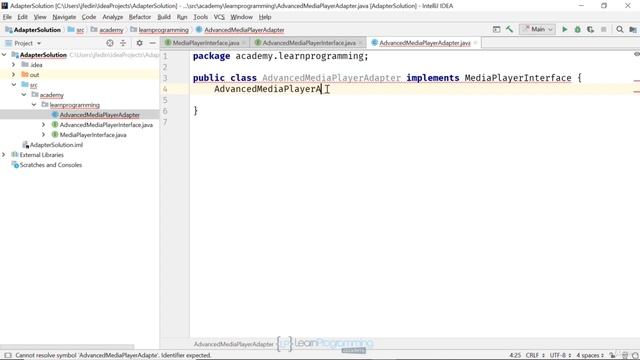Expand the out folder
The height and width of the screenshot is (360, 640).
coord(13,75)
